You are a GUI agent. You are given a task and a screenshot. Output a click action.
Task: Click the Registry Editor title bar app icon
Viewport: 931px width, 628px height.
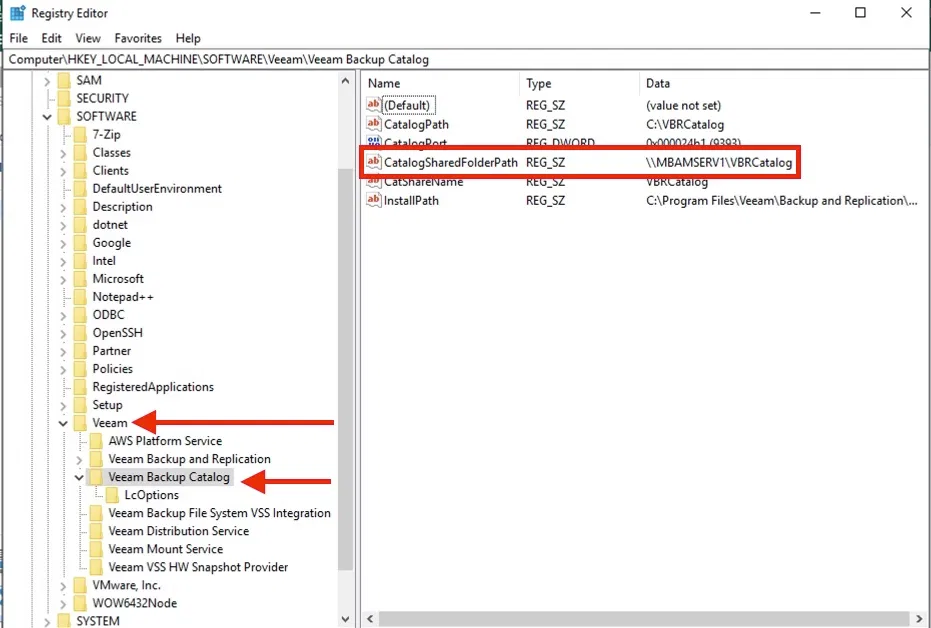(18, 12)
